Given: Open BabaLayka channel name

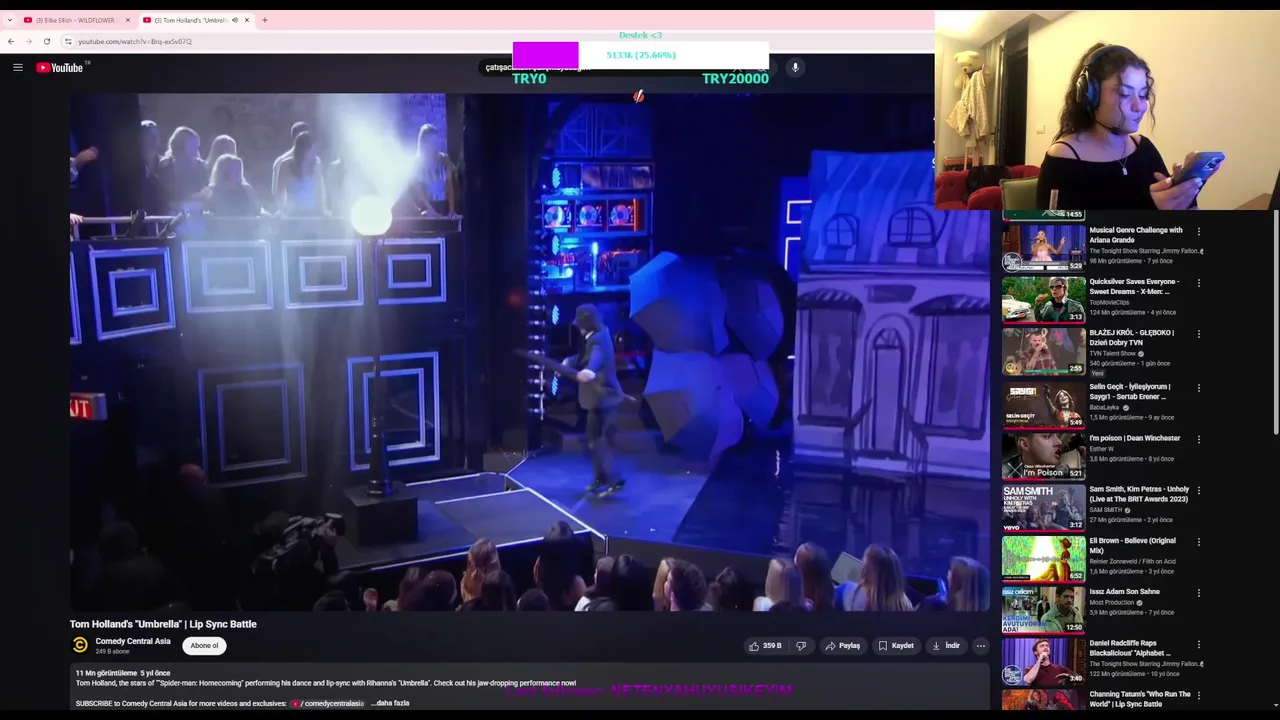Looking at the screenshot, I should (x=1106, y=407).
